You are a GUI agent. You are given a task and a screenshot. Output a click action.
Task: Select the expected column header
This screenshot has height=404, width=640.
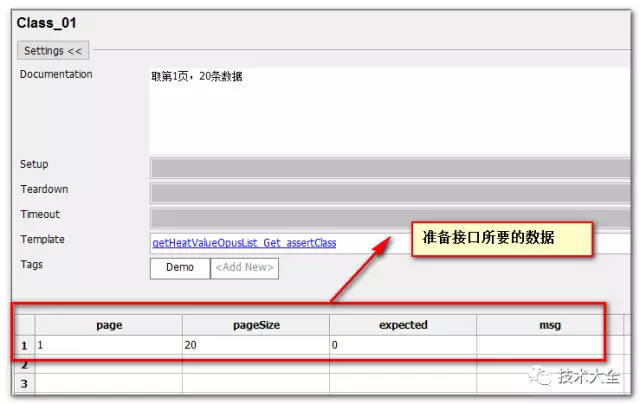(x=403, y=325)
